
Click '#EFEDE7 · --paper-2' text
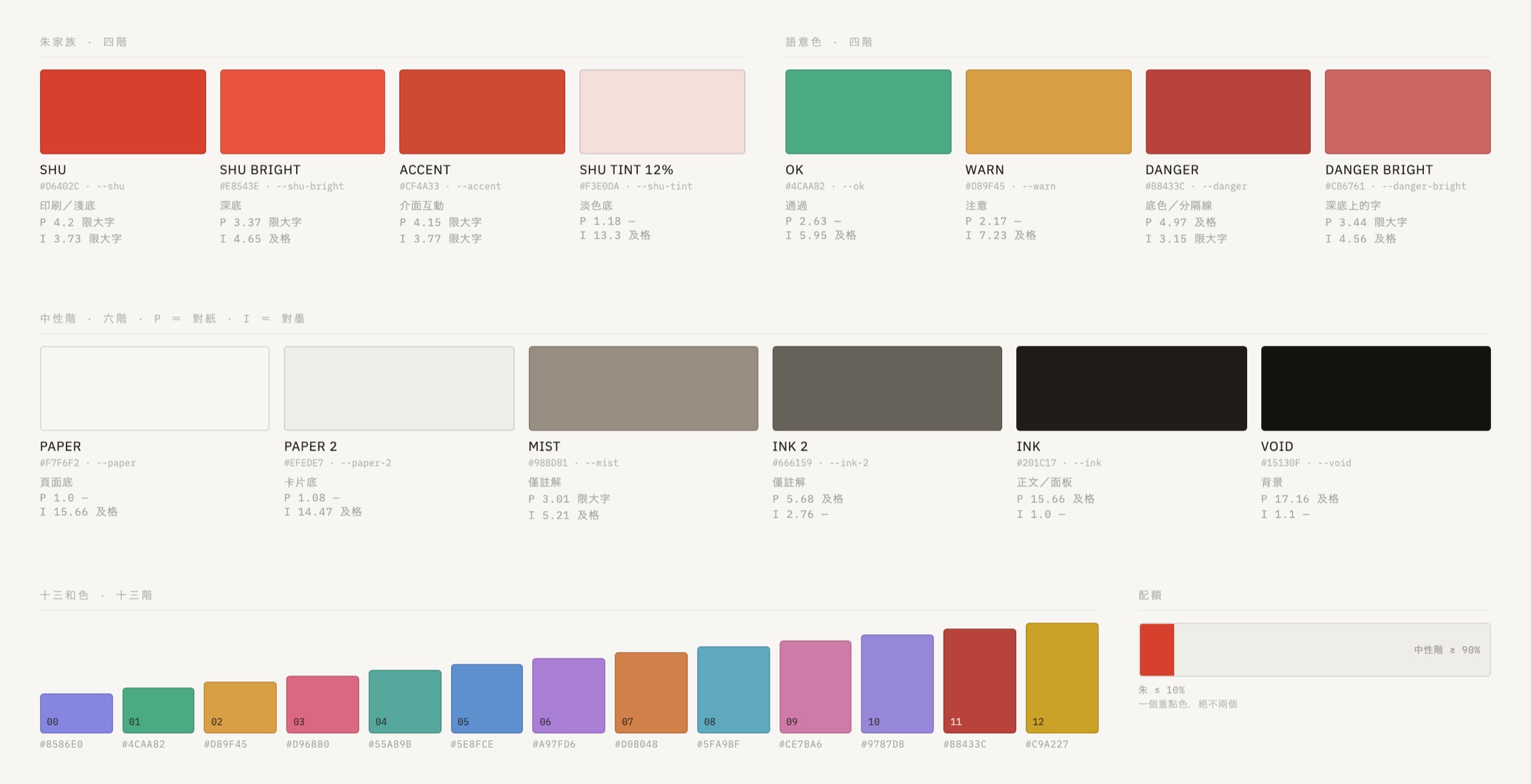tap(338, 463)
